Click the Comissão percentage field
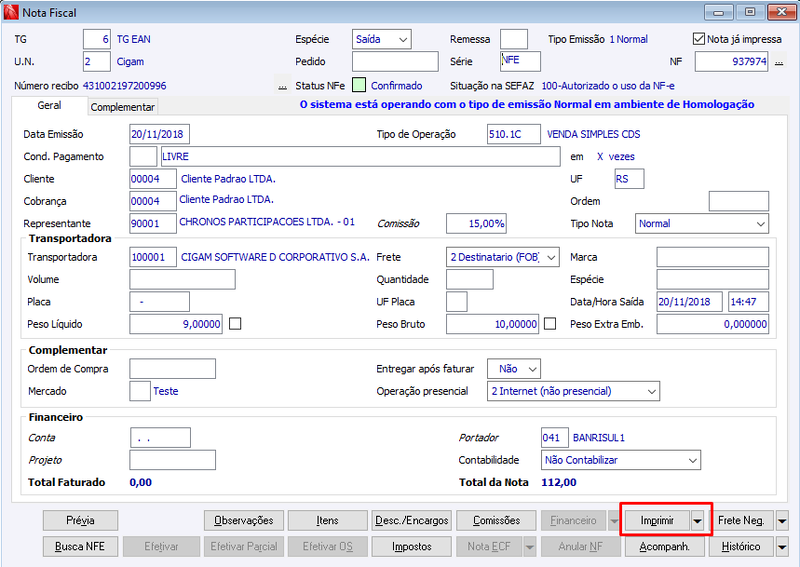Viewport: 800px width, 567px height. tap(477, 224)
